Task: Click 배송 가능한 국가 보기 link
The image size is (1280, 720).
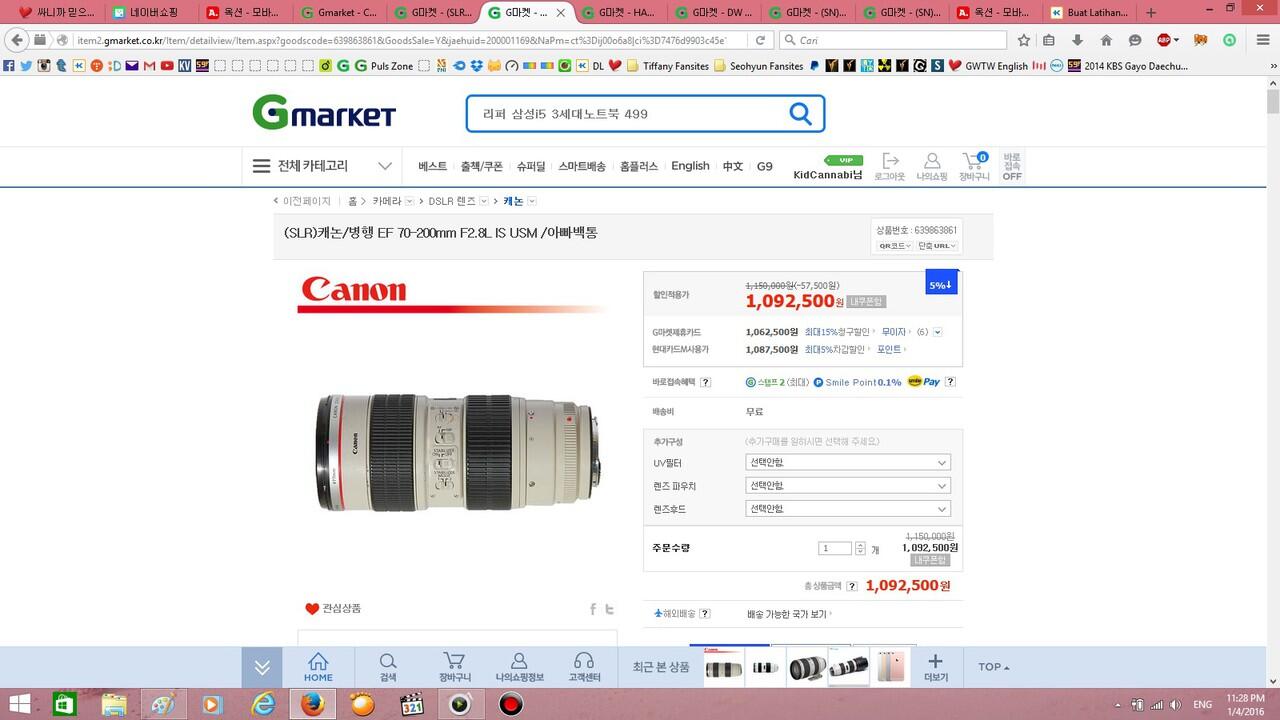Action: (x=787, y=614)
